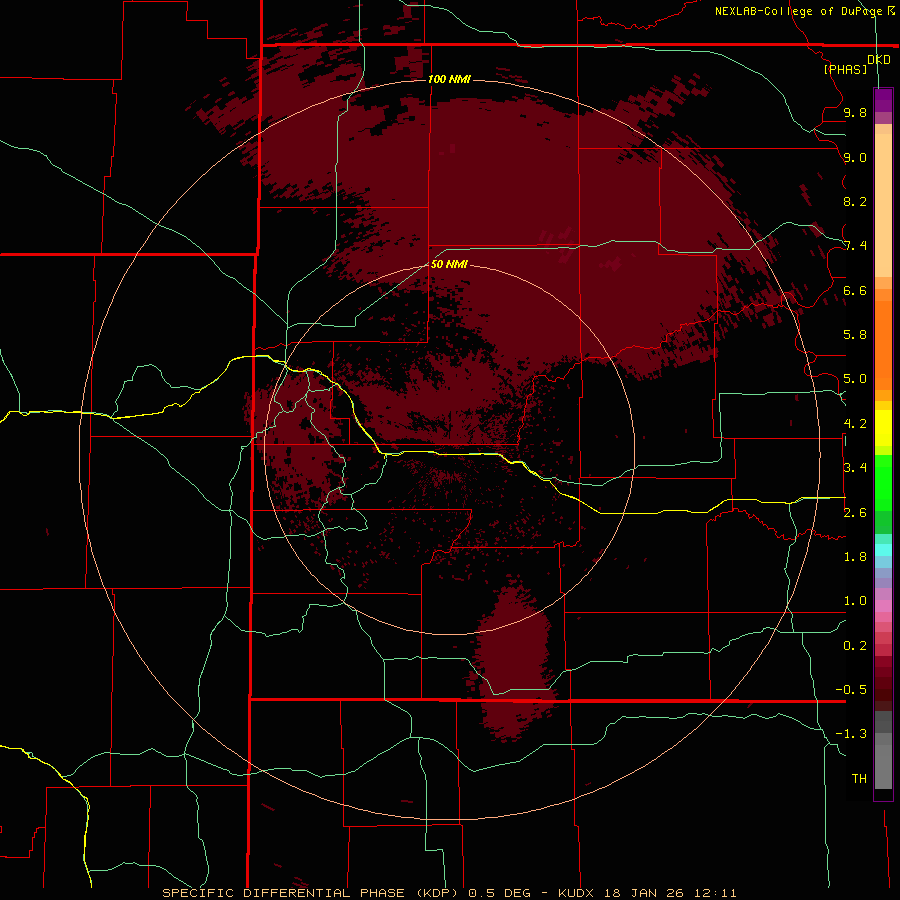The height and width of the screenshot is (900, 900).
Task: Select the "DKD" label above the color scale
Action: coord(879,59)
